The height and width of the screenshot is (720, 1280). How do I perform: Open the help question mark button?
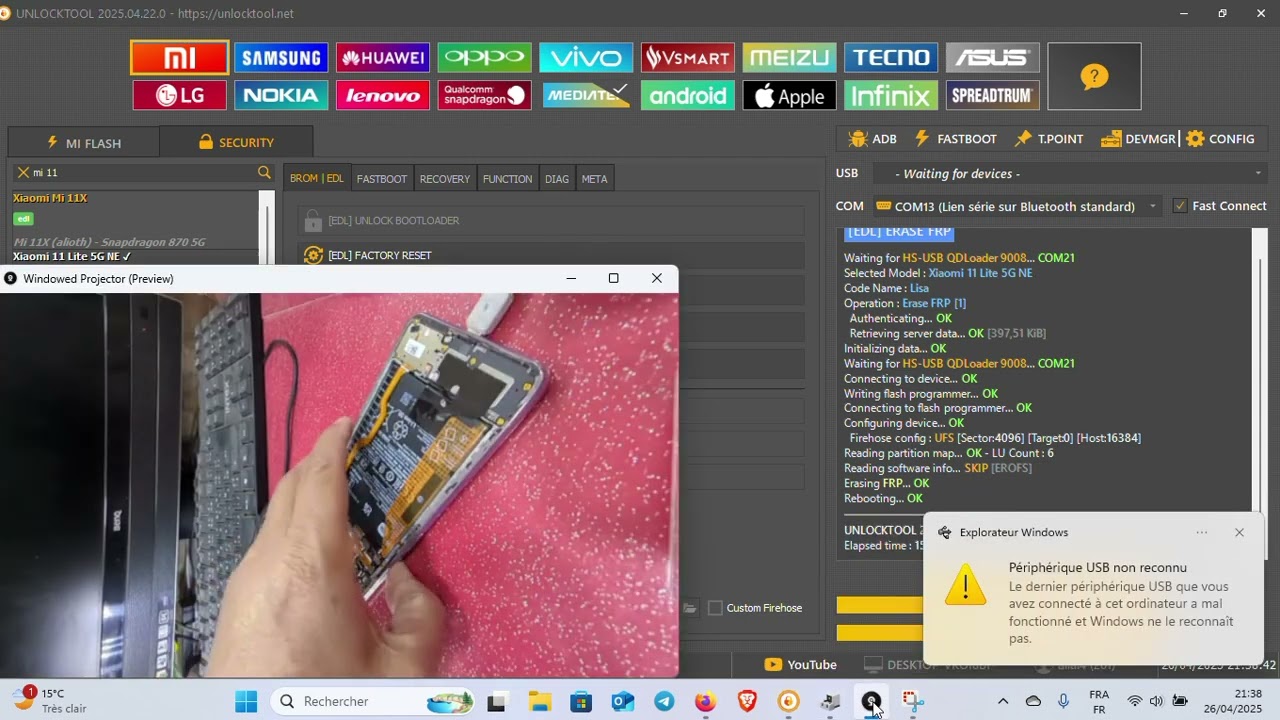click(x=1094, y=76)
